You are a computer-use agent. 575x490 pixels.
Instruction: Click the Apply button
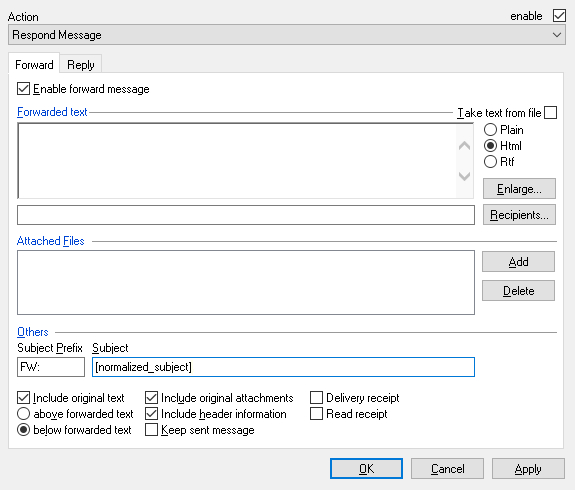528,468
